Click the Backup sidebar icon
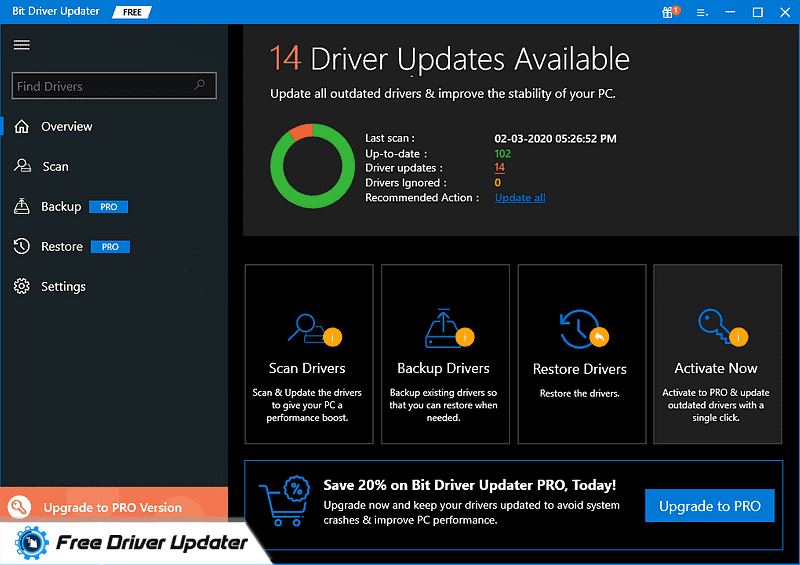 pos(21,206)
